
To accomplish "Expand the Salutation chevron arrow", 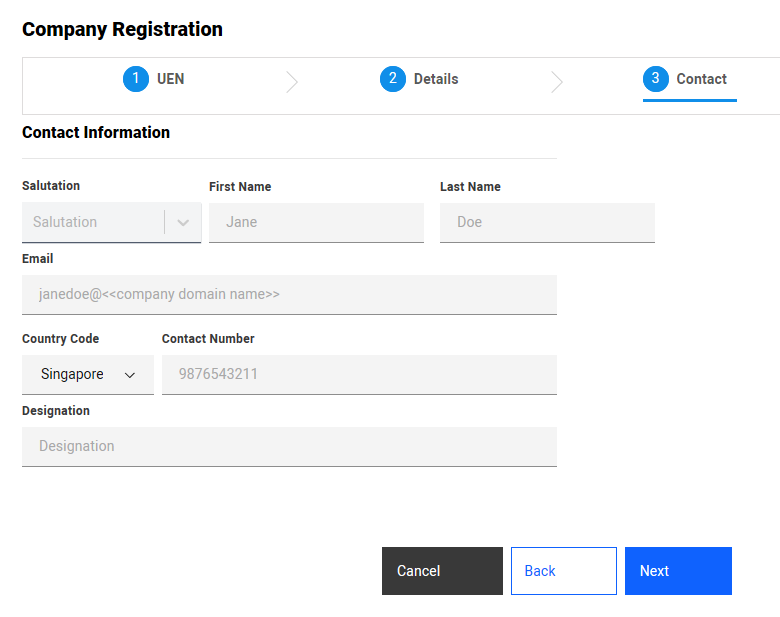I will (x=183, y=223).
